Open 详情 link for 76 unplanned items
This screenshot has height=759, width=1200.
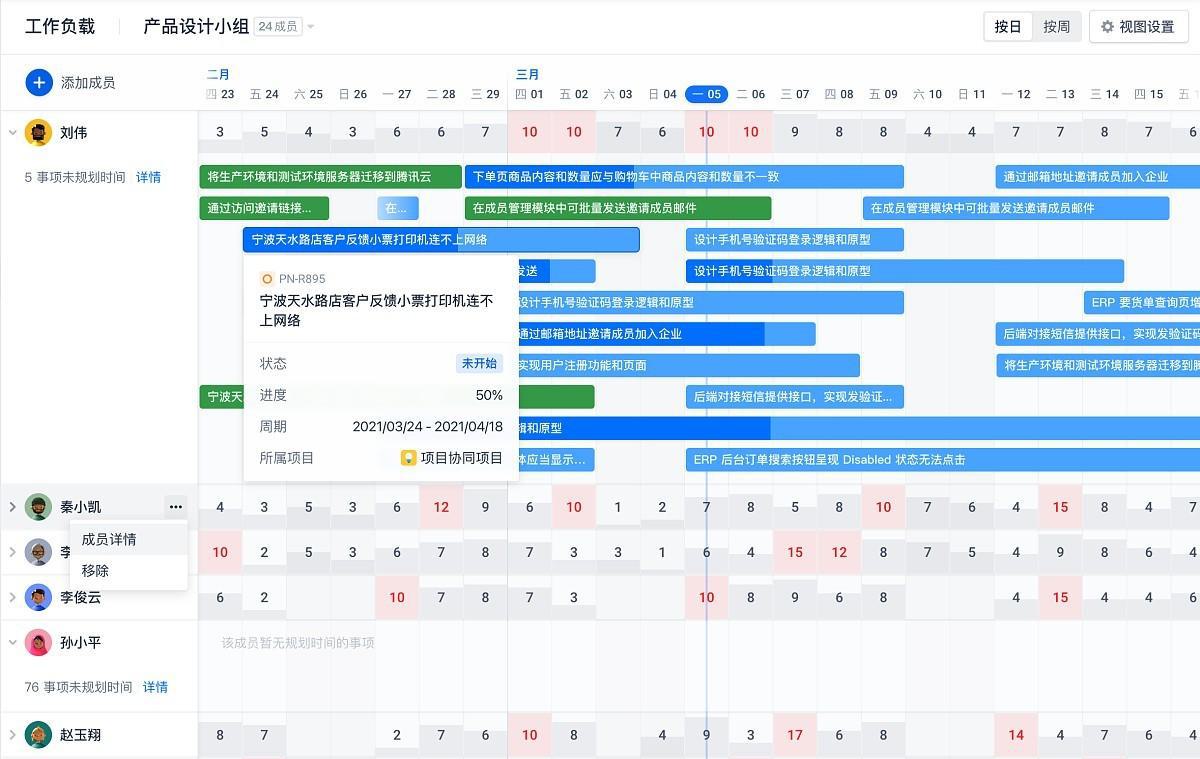point(155,687)
